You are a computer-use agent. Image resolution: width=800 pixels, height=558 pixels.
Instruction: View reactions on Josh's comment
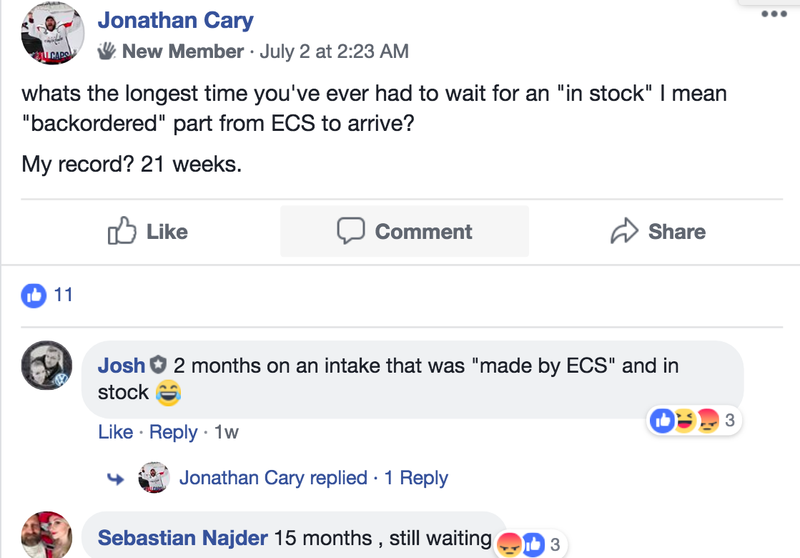(693, 420)
